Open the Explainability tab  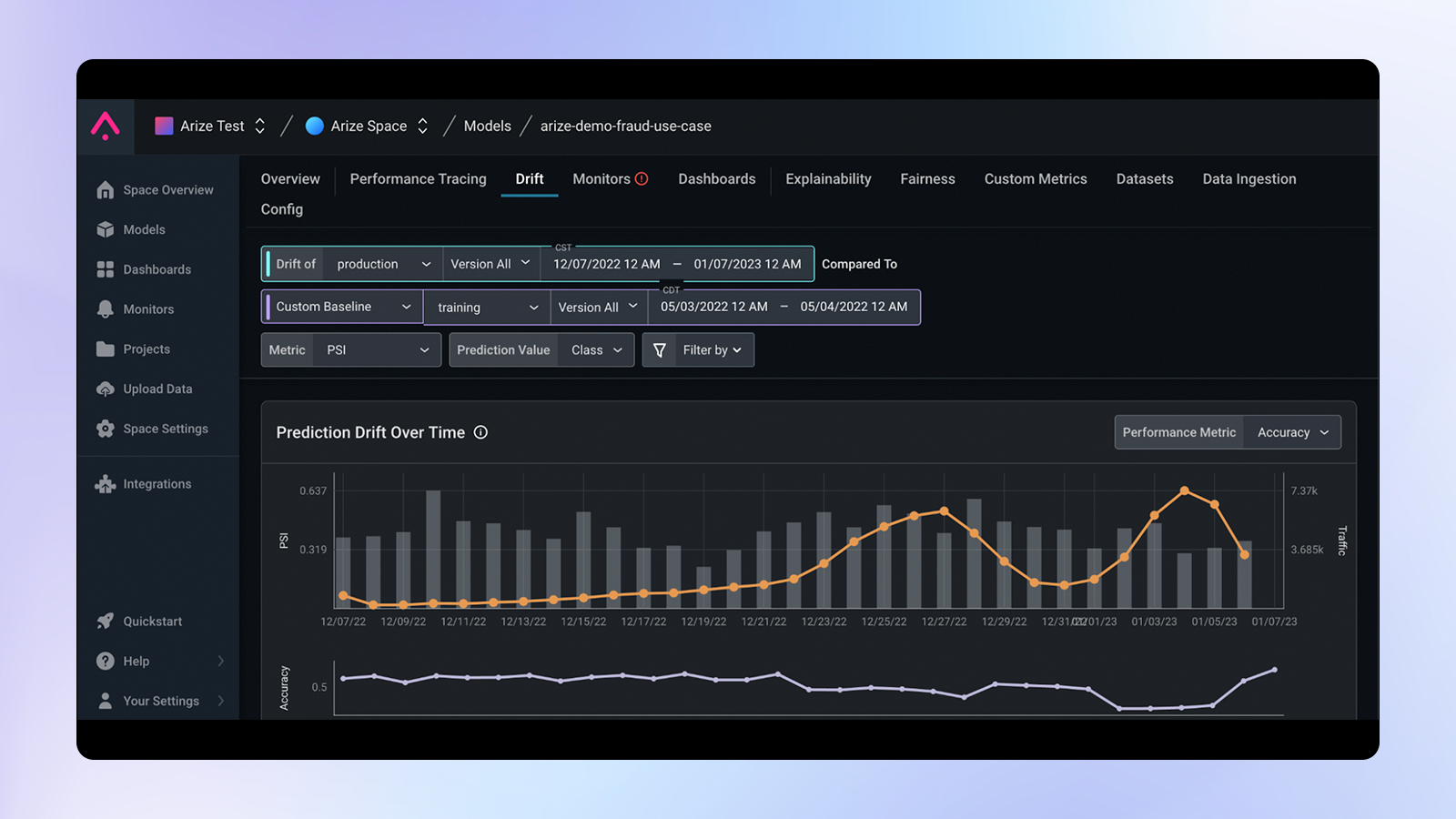pyautogui.click(x=828, y=179)
